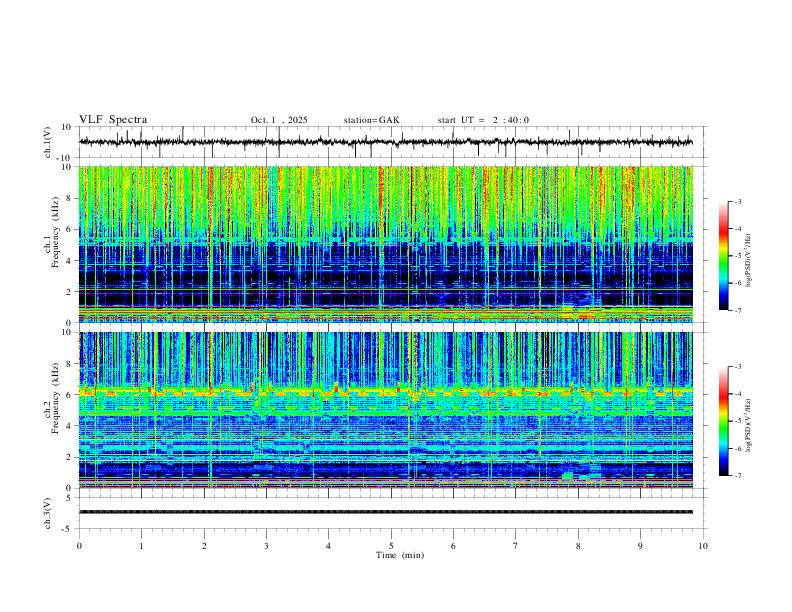Click the time axis tick label '2'
The image size is (792, 612).
[204, 546]
